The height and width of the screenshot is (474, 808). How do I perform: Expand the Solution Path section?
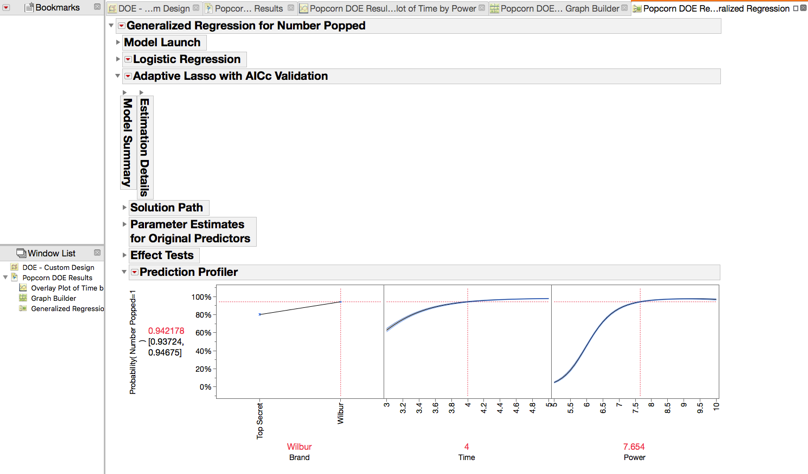(x=124, y=207)
